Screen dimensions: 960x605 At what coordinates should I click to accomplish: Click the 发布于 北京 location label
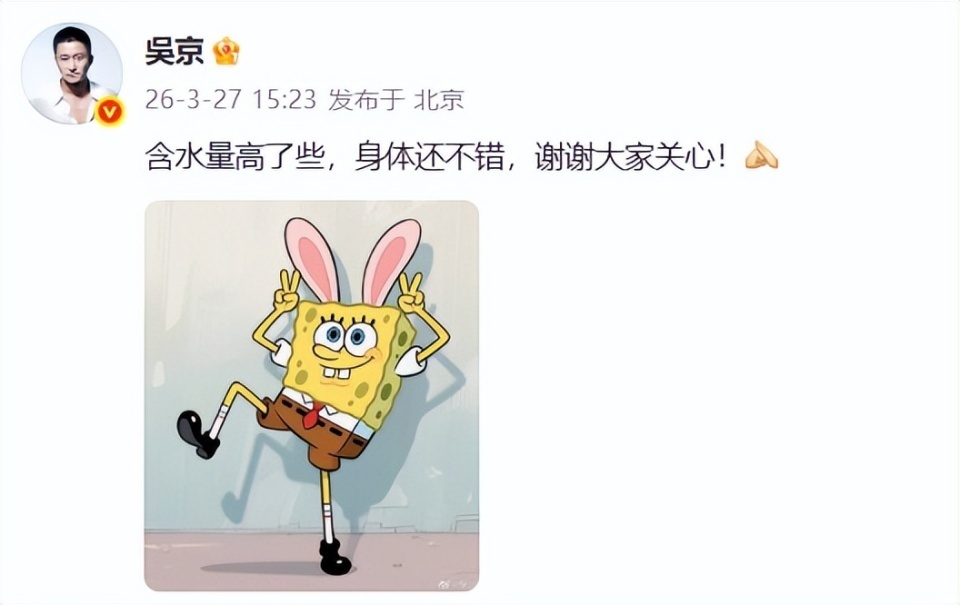pyautogui.click(x=396, y=99)
